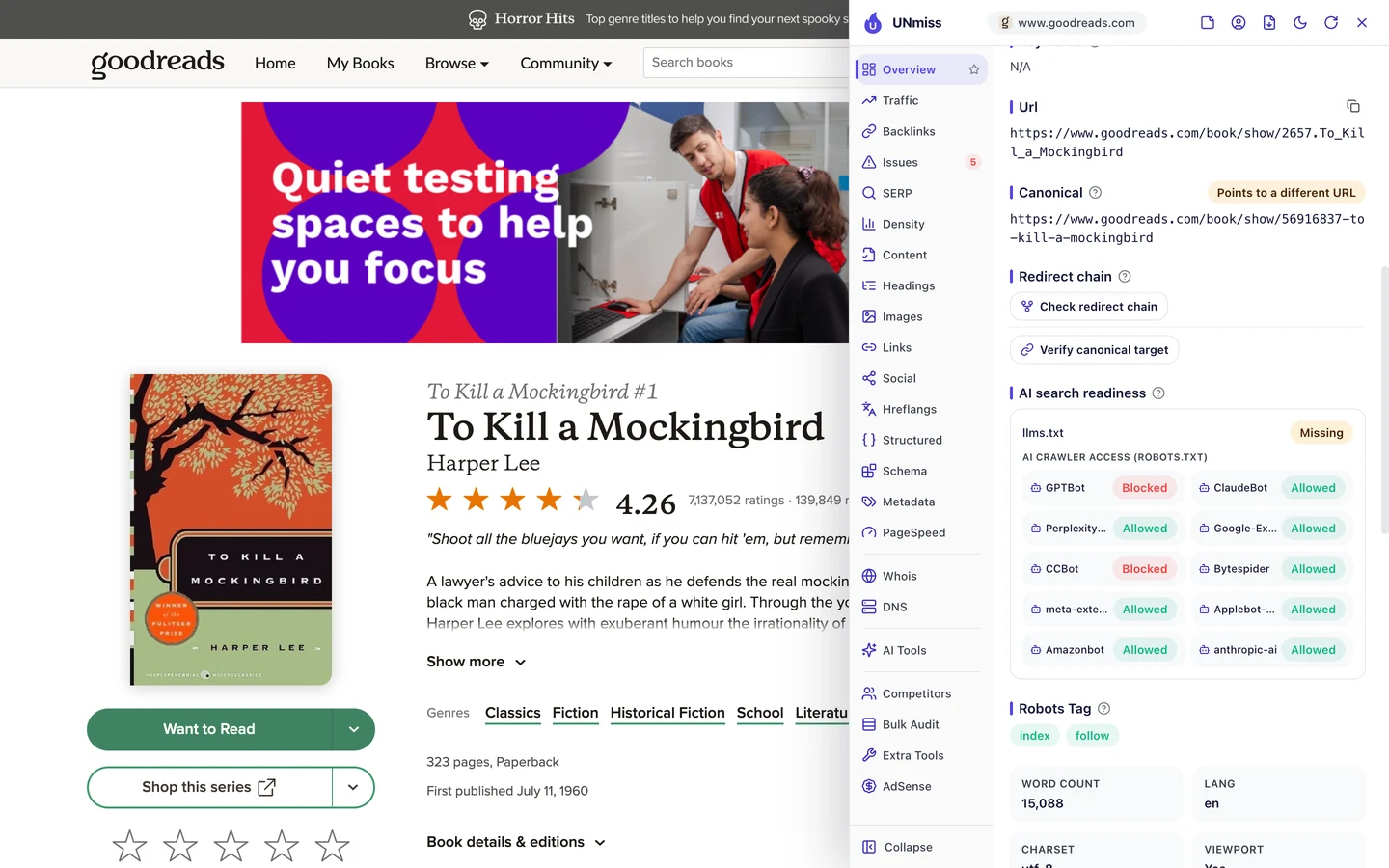Expand the Want to Read shelf options

coord(353,730)
